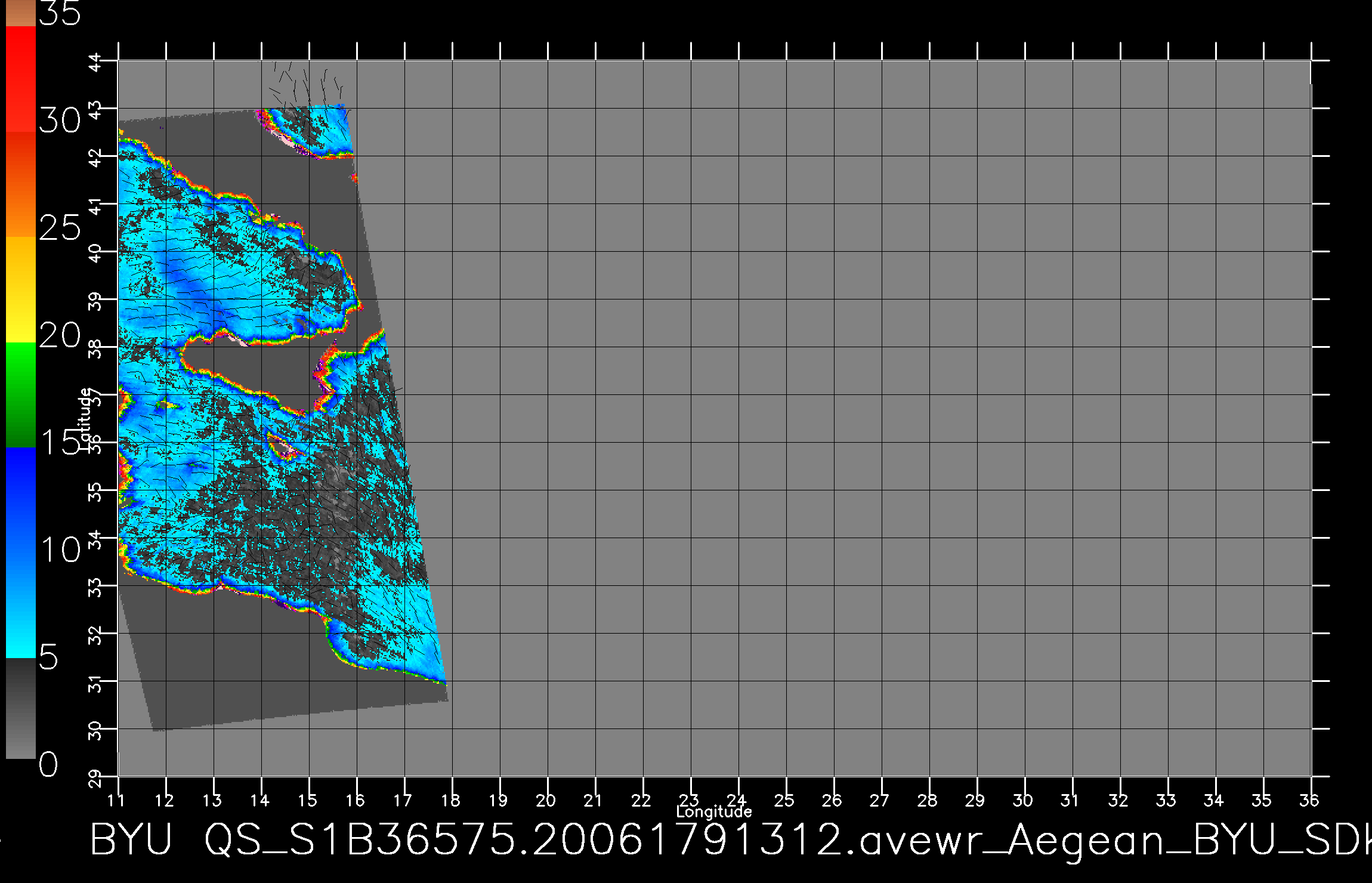Click longitude tick label 11
The image size is (1372, 883).
coord(116,800)
